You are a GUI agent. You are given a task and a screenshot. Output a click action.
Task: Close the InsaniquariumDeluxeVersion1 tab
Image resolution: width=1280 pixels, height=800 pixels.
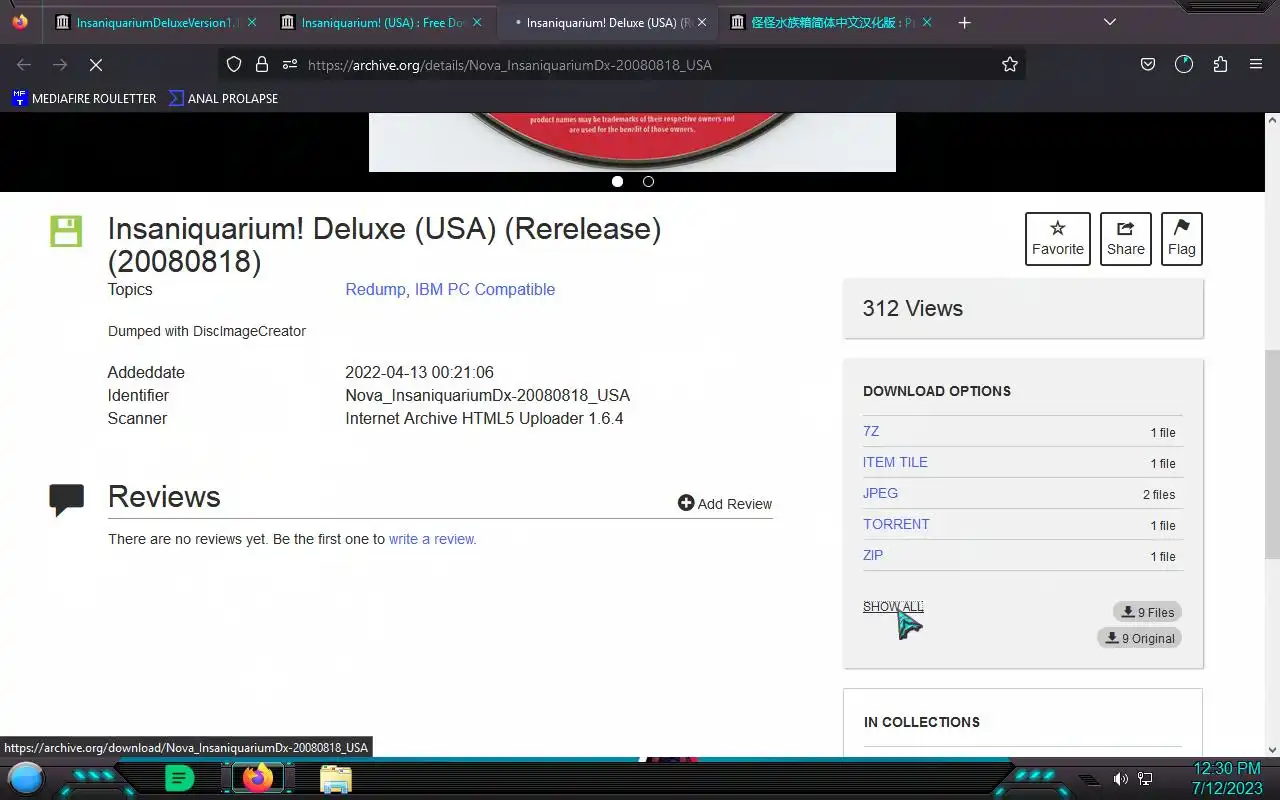(x=251, y=22)
